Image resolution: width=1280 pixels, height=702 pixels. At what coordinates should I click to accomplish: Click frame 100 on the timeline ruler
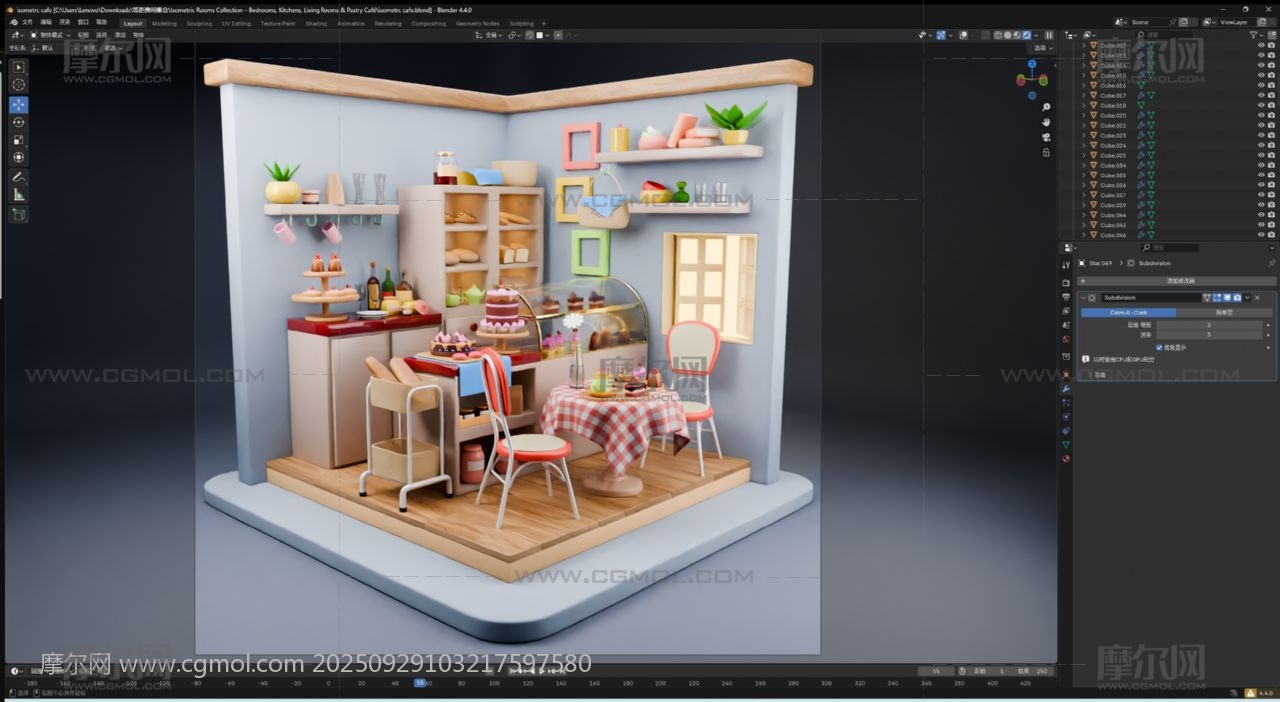[x=494, y=683]
